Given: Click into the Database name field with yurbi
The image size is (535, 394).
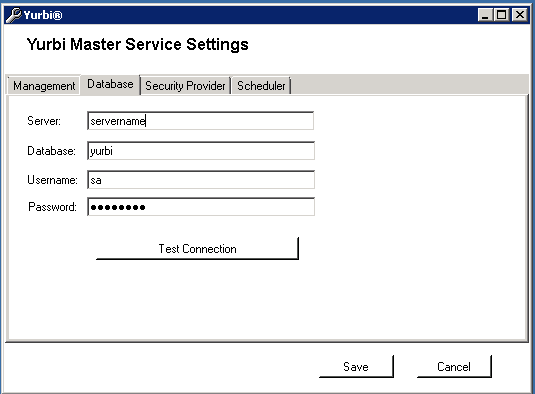Looking at the screenshot, I should click(201, 151).
